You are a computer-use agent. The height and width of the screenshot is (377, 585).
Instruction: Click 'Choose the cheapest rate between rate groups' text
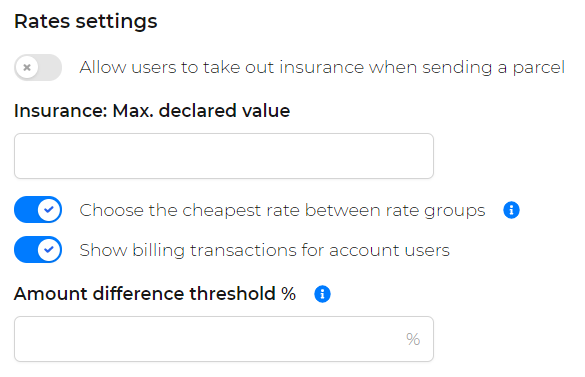[x=282, y=211]
